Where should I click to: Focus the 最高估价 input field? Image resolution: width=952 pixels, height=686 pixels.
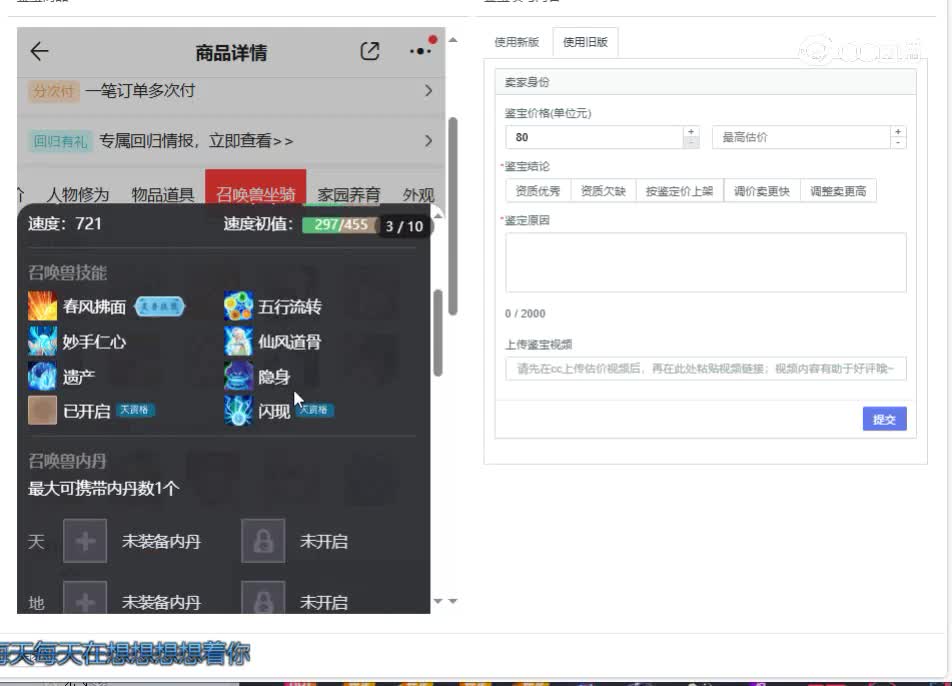[x=801, y=137]
